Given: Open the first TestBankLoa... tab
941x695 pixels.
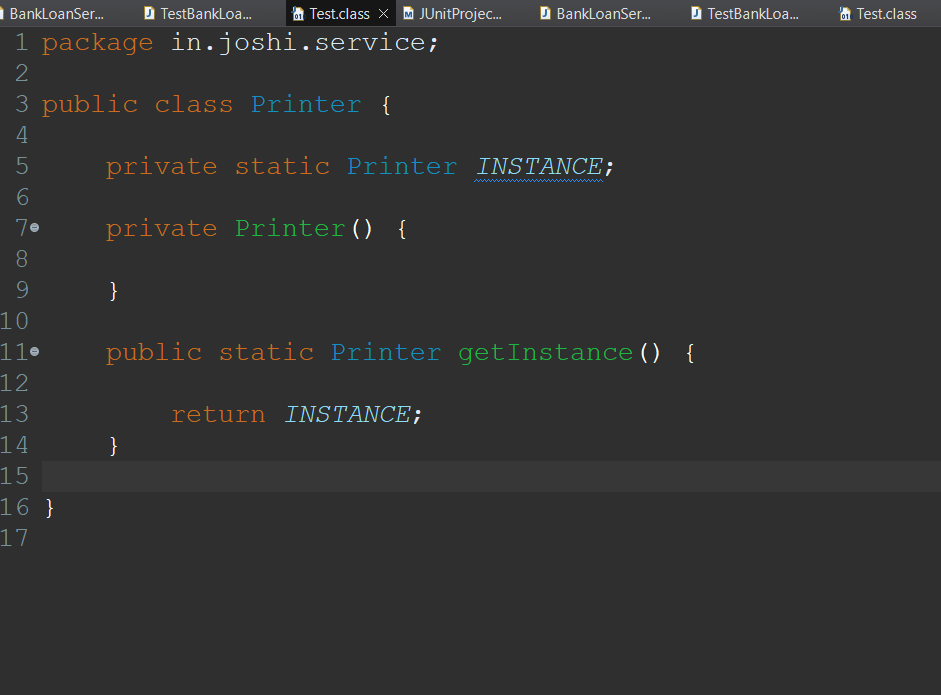Looking at the screenshot, I should [206, 14].
